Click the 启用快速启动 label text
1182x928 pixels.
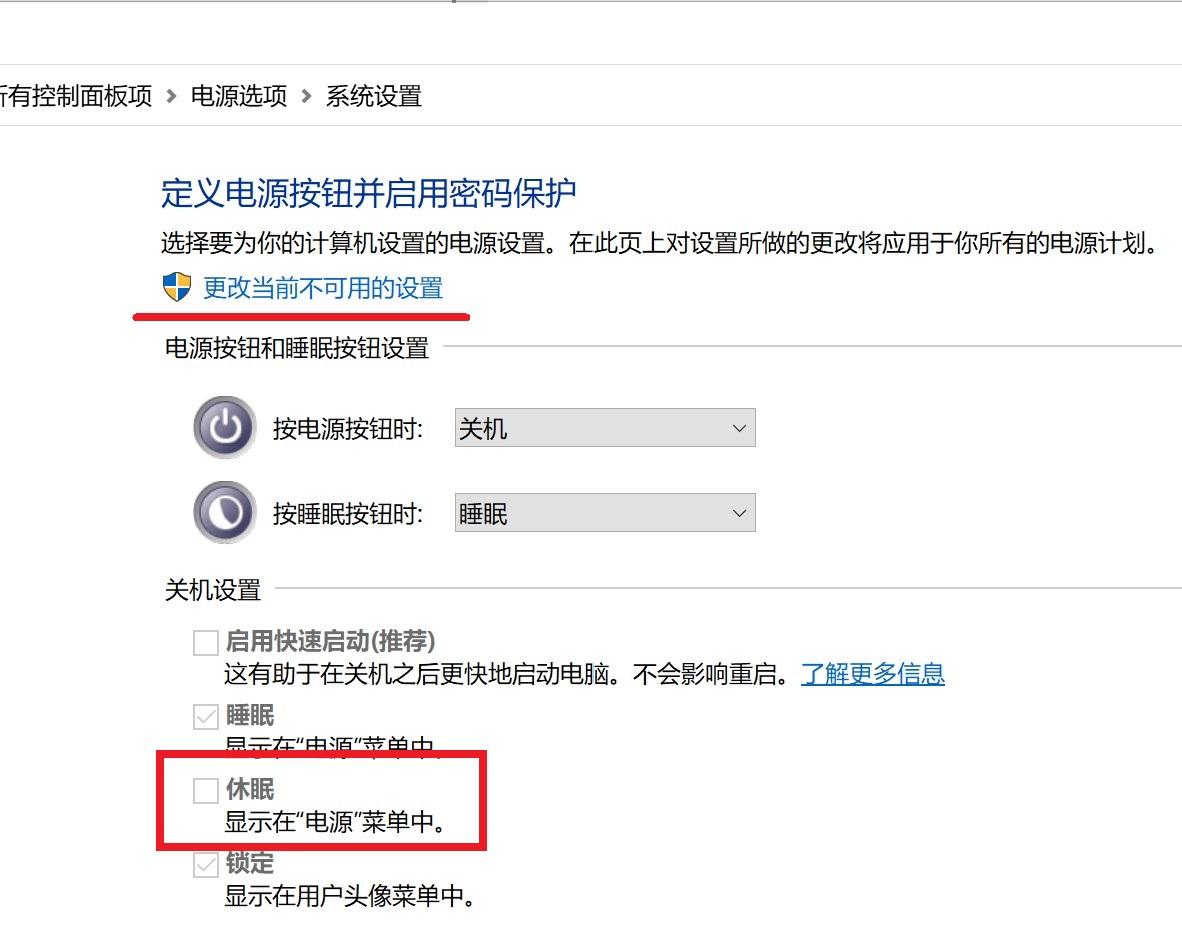298,642
